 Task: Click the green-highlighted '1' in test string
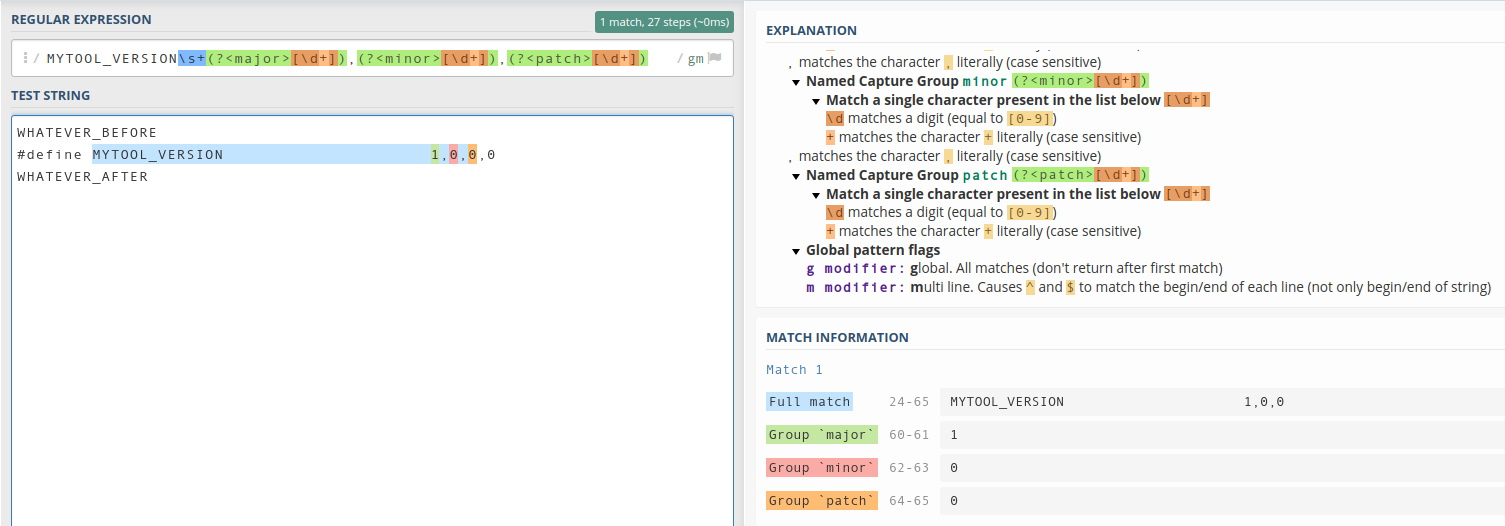(435, 154)
